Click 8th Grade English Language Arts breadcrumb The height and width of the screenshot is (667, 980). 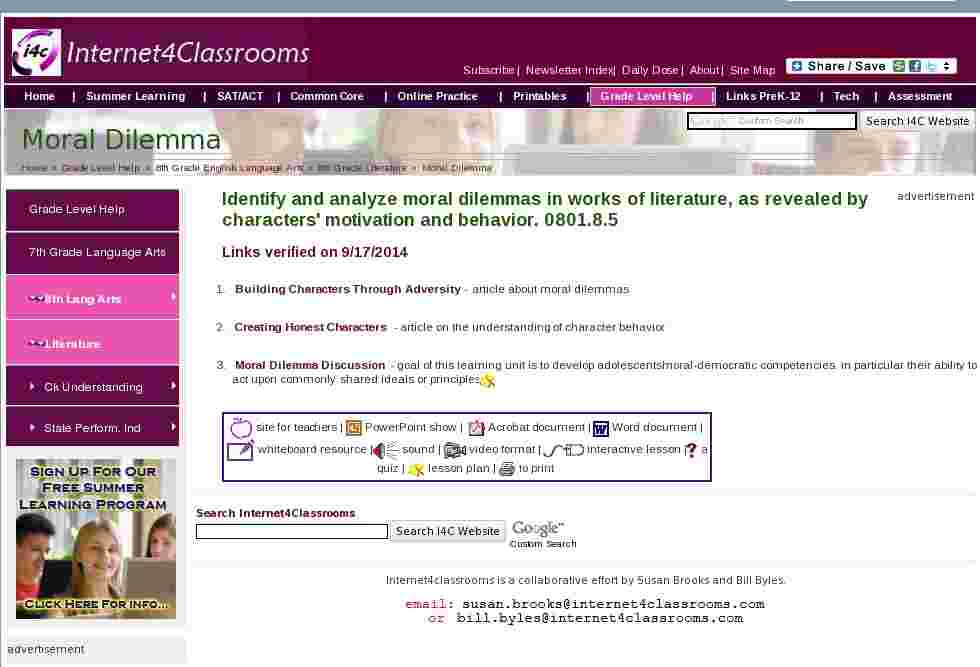[229, 168]
